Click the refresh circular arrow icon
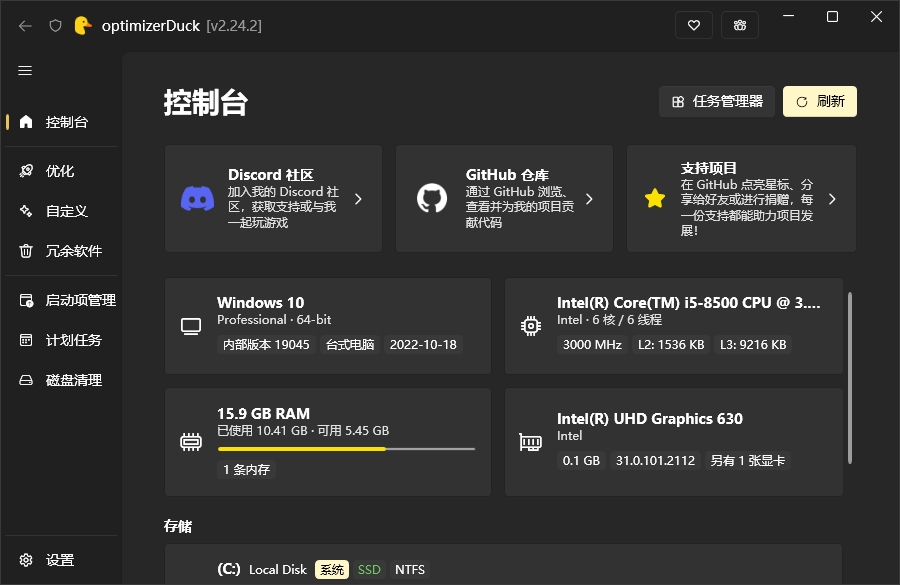This screenshot has height=585, width=900. [x=802, y=102]
